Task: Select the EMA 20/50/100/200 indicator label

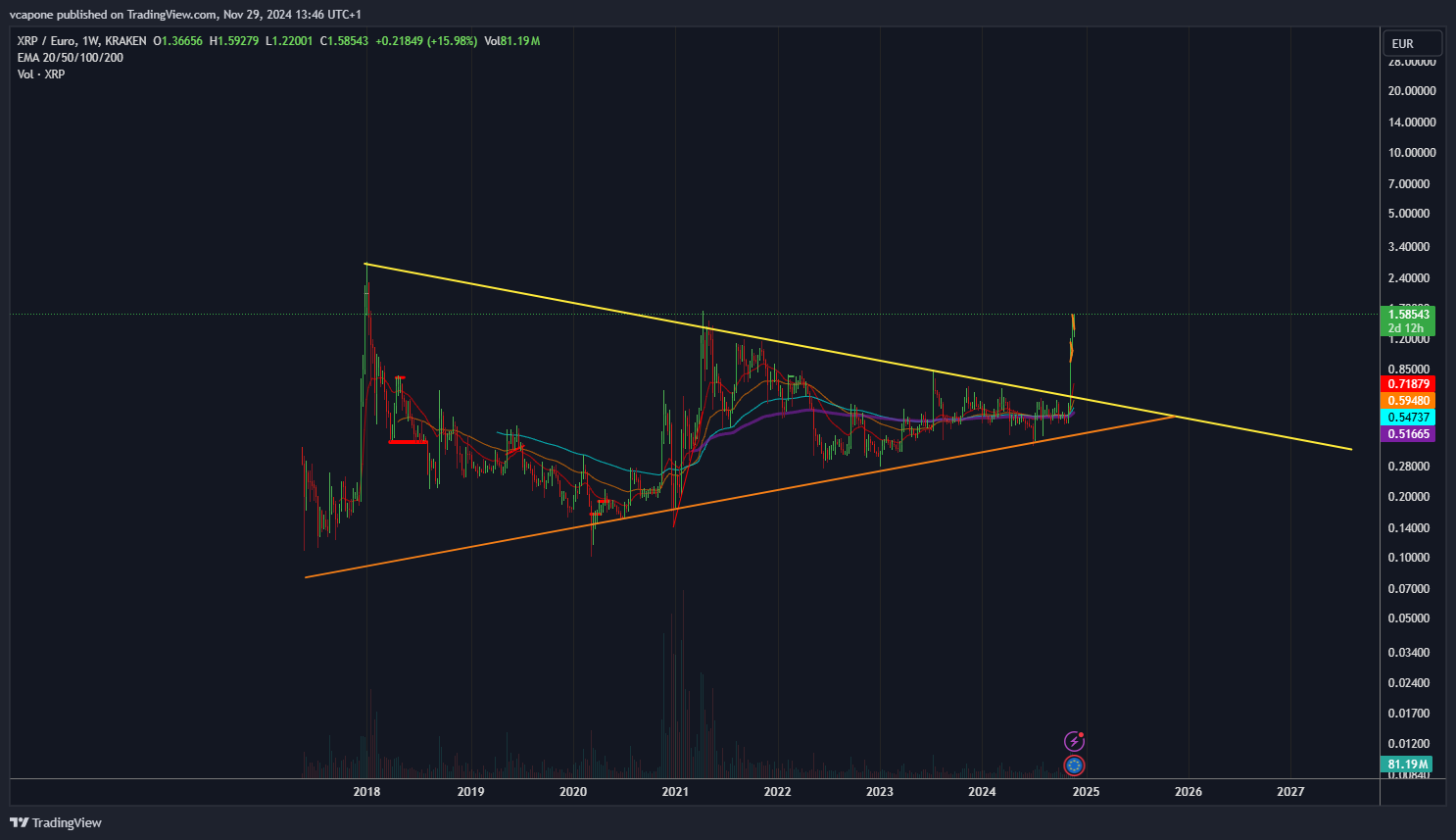Action: click(x=71, y=58)
